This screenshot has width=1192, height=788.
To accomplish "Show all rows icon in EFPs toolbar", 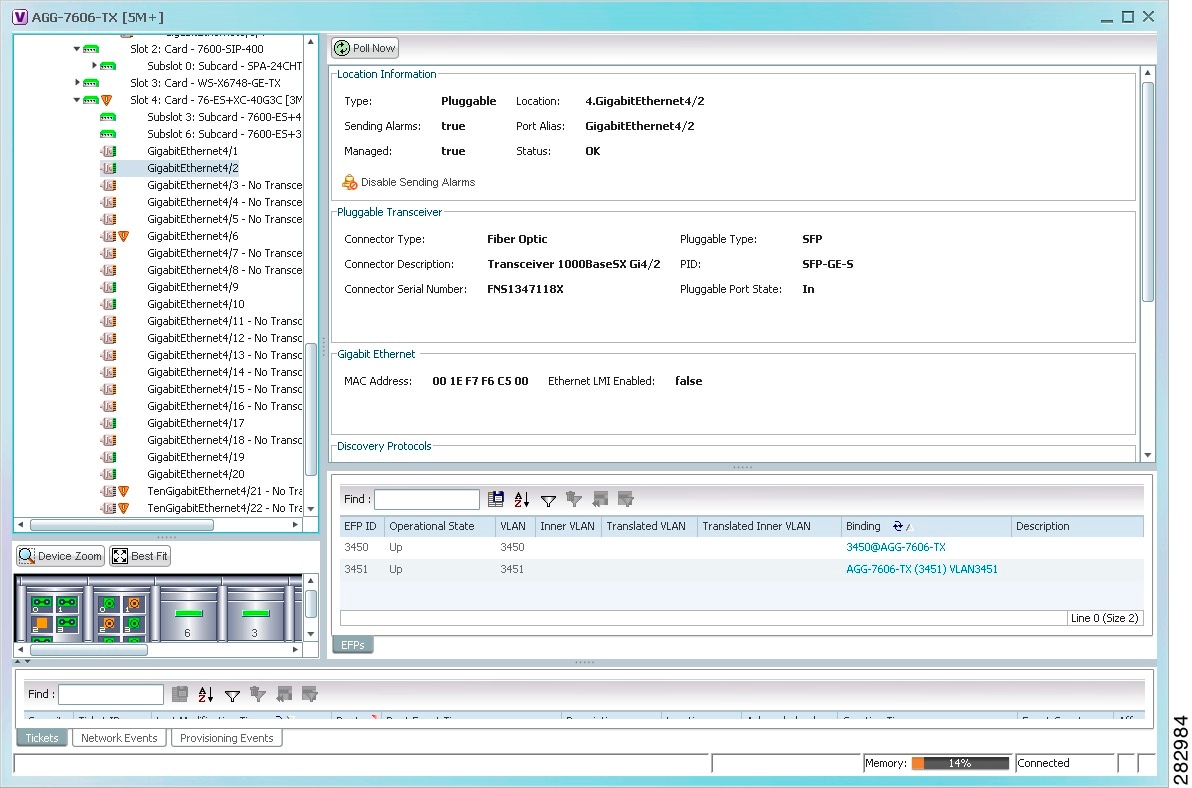I will 600,499.
